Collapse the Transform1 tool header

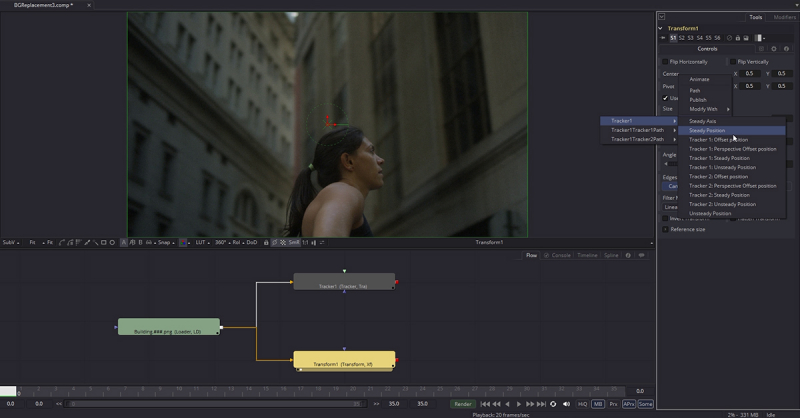coord(661,28)
